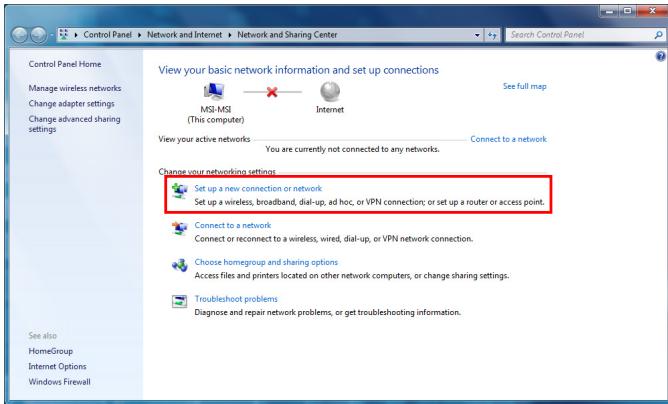Click Connect to a network link near active networks
The width and height of the screenshot is (668, 404).
508,139
